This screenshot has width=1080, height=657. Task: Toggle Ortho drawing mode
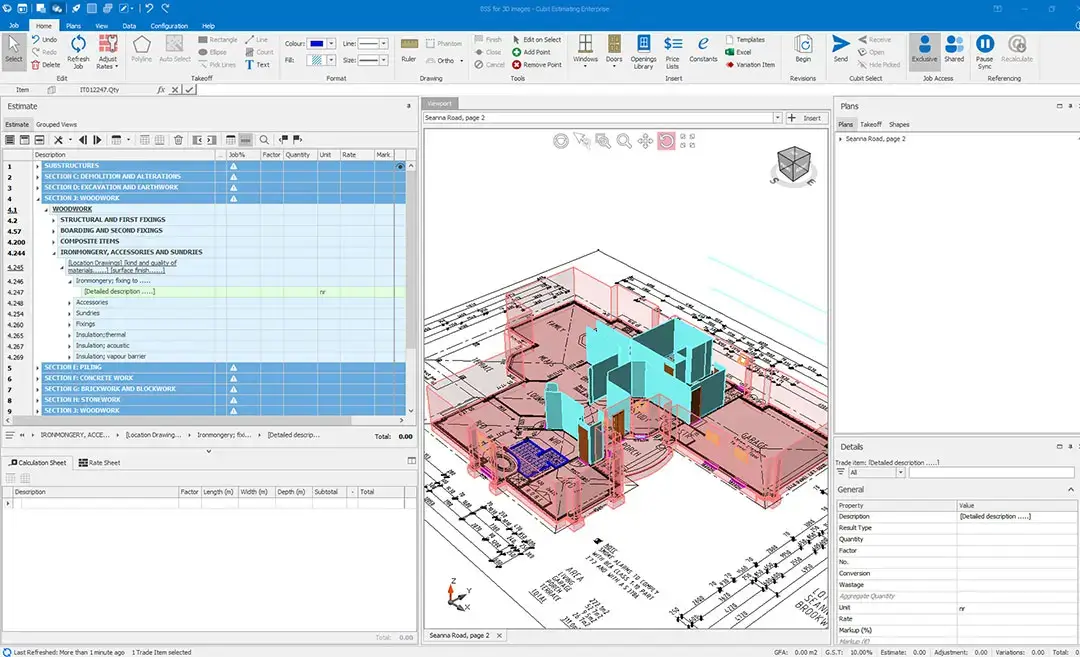[x=445, y=61]
